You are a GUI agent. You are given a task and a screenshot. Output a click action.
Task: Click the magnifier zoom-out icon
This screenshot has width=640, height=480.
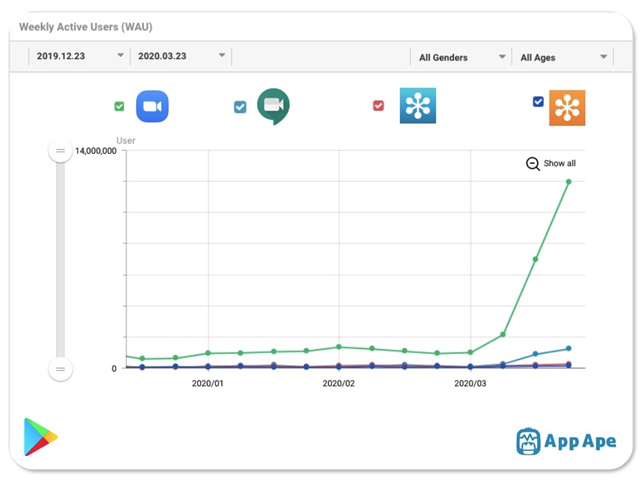coord(533,164)
